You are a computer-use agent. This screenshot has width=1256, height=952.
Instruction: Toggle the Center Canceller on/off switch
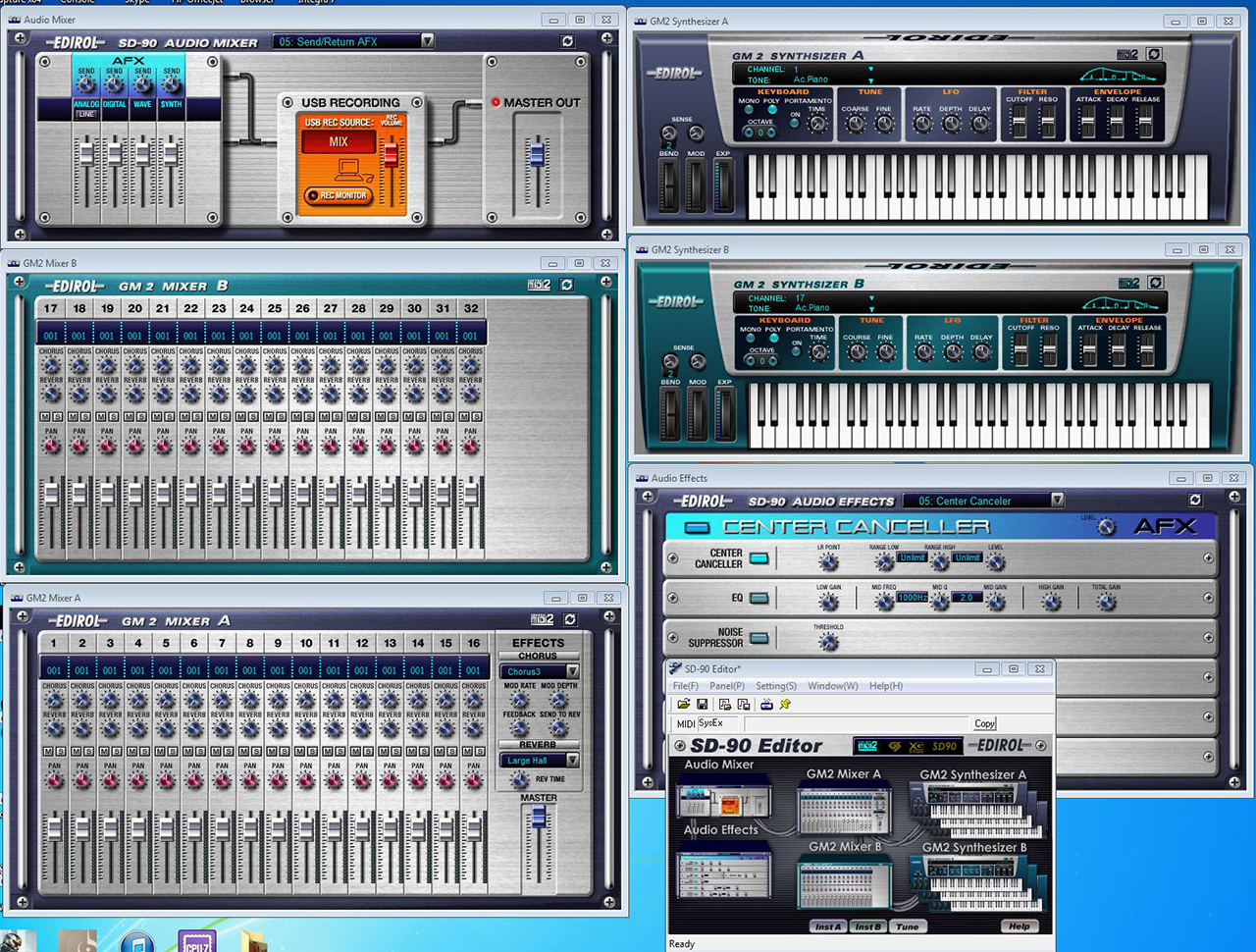click(x=759, y=558)
